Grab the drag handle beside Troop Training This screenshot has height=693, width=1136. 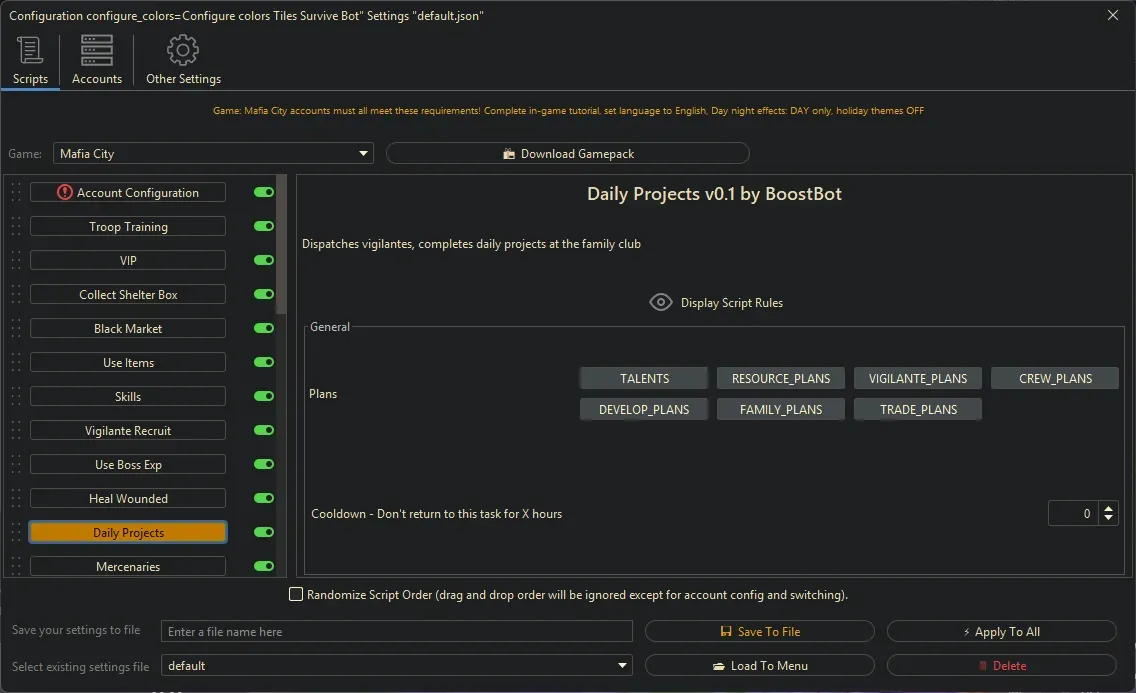pos(16,227)
